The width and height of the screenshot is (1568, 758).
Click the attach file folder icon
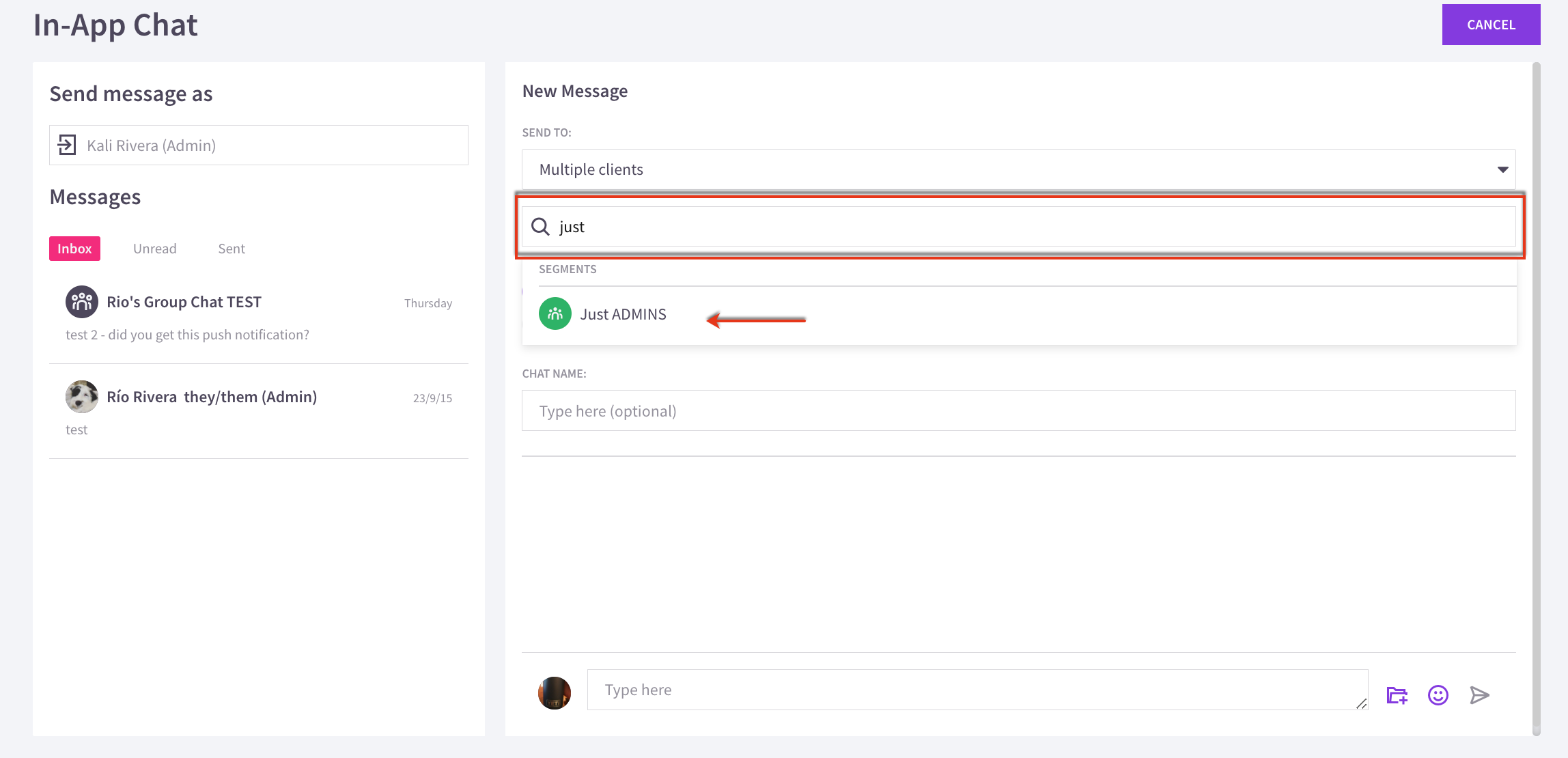click(1397, 695)
